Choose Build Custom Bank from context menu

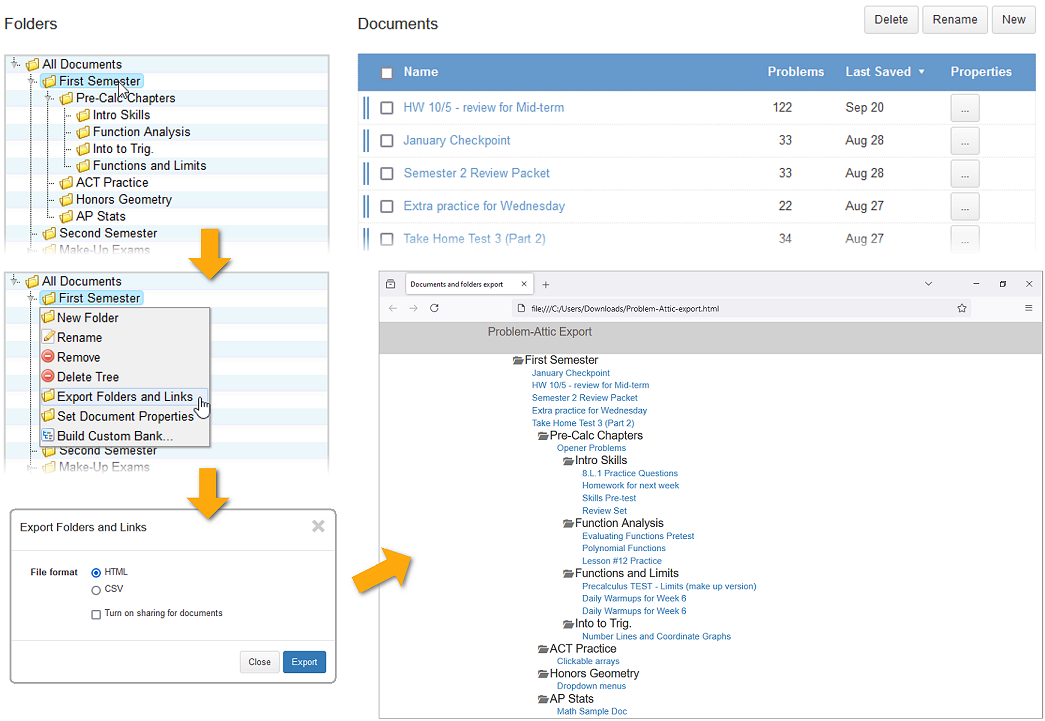click(x=125, y=436)
